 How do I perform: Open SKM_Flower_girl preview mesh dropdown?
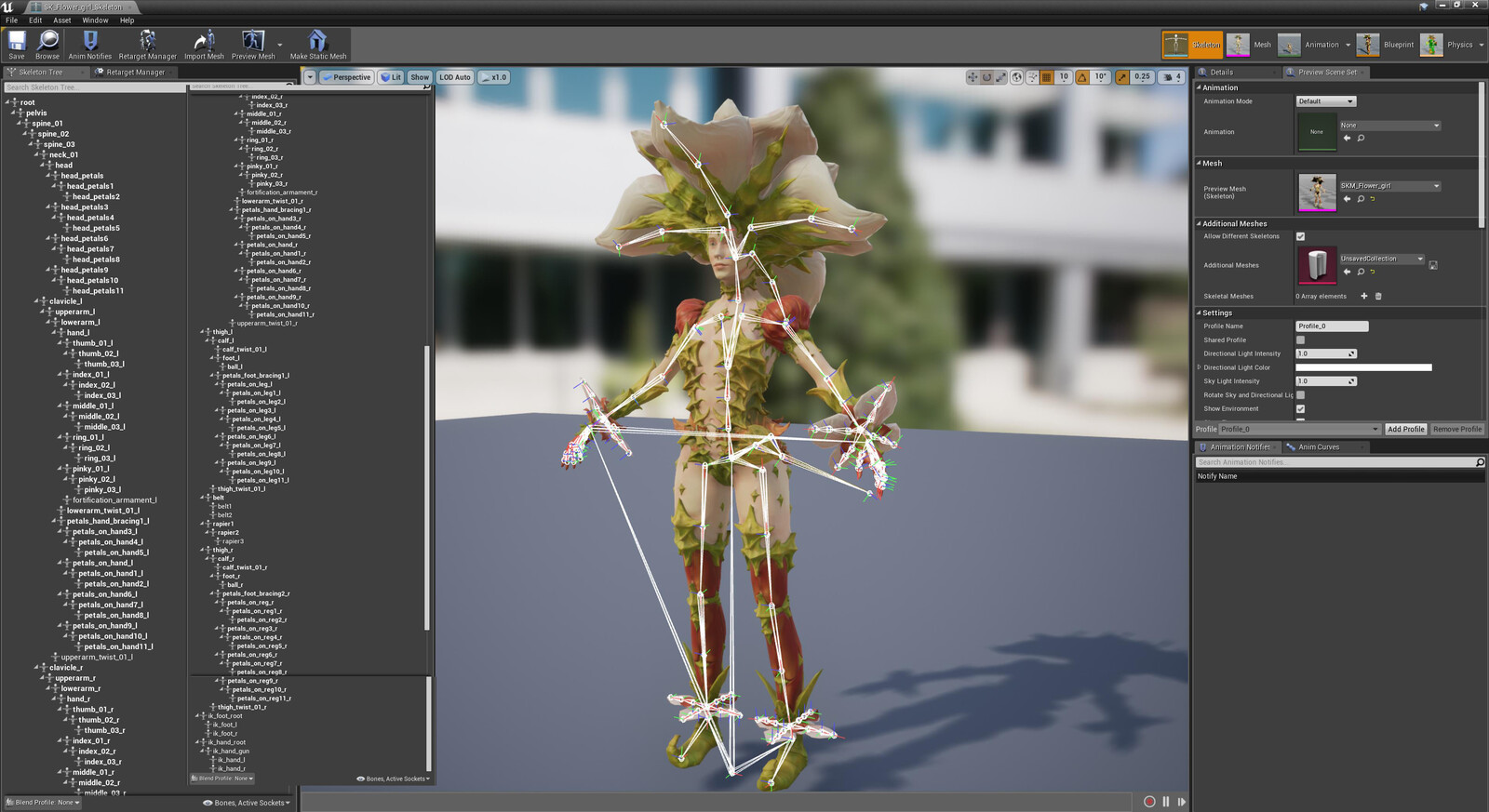(1389, 185)
